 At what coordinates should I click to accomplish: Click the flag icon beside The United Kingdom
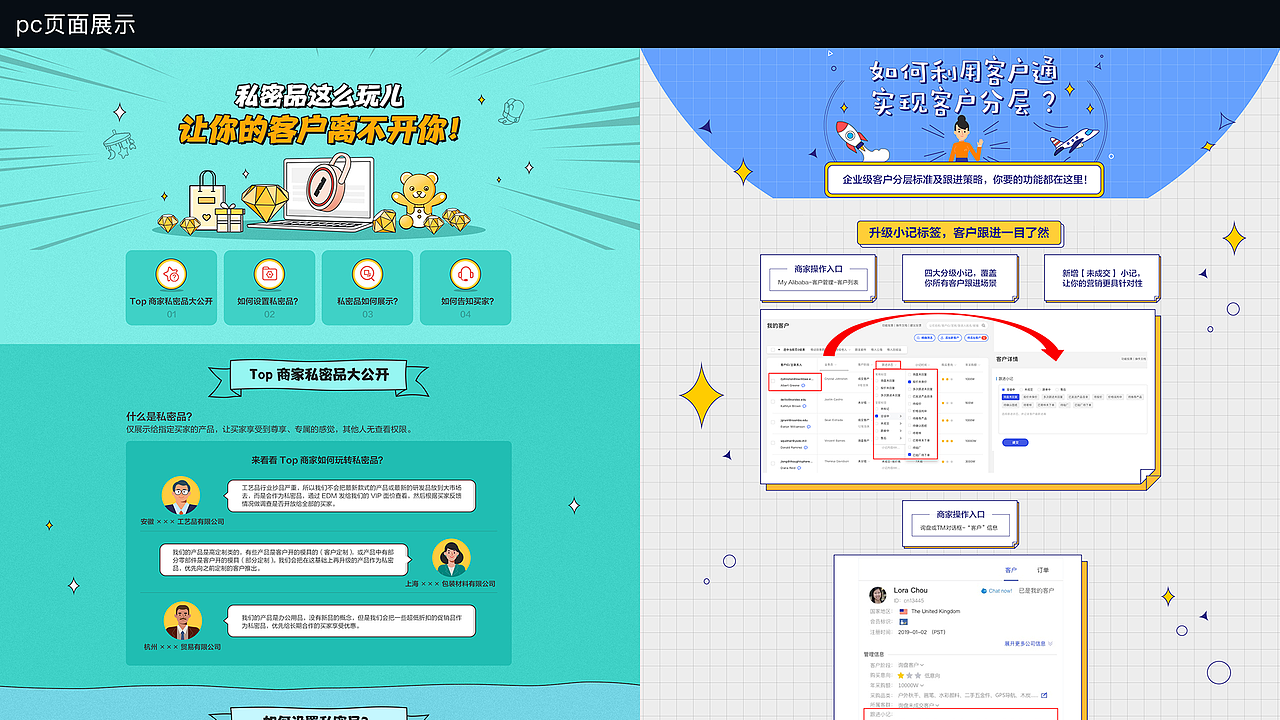pyautogui.click(x=903, y=611)
